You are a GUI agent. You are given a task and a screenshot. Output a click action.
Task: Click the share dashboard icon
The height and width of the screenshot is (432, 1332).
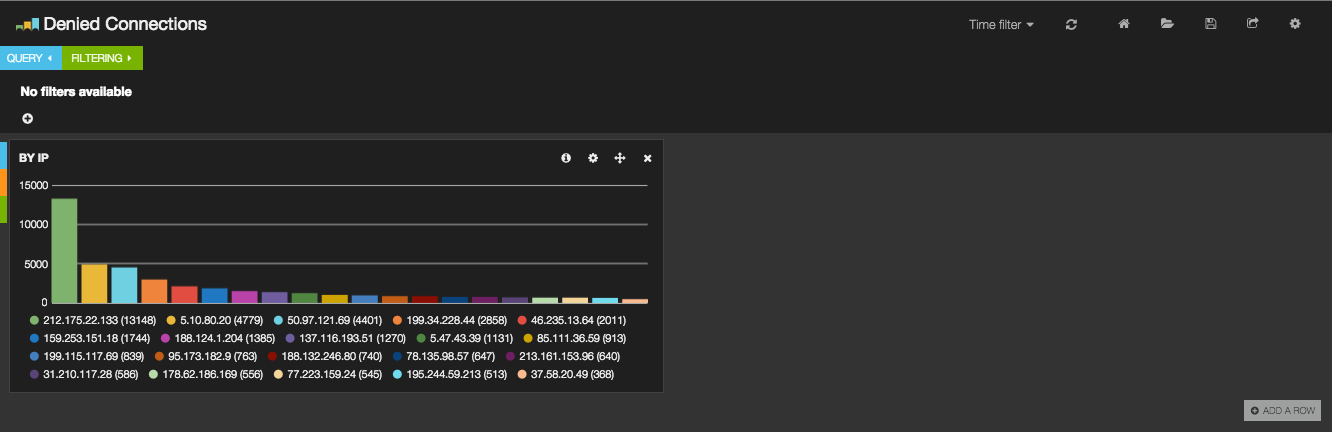1252,24
